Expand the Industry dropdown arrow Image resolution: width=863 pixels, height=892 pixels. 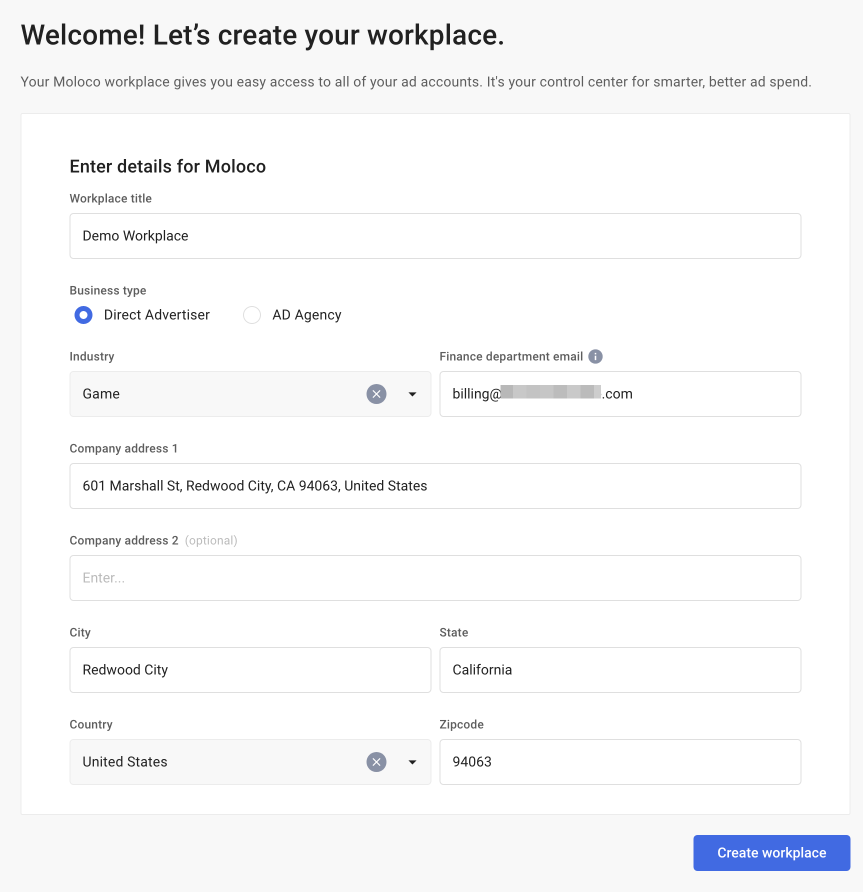pyautogui.click(x=412, y=394)
